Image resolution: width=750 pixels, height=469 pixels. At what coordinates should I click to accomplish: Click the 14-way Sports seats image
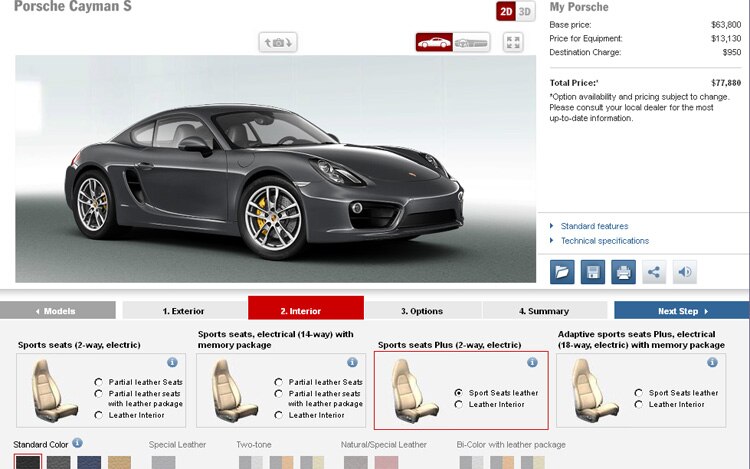[234, 391]
